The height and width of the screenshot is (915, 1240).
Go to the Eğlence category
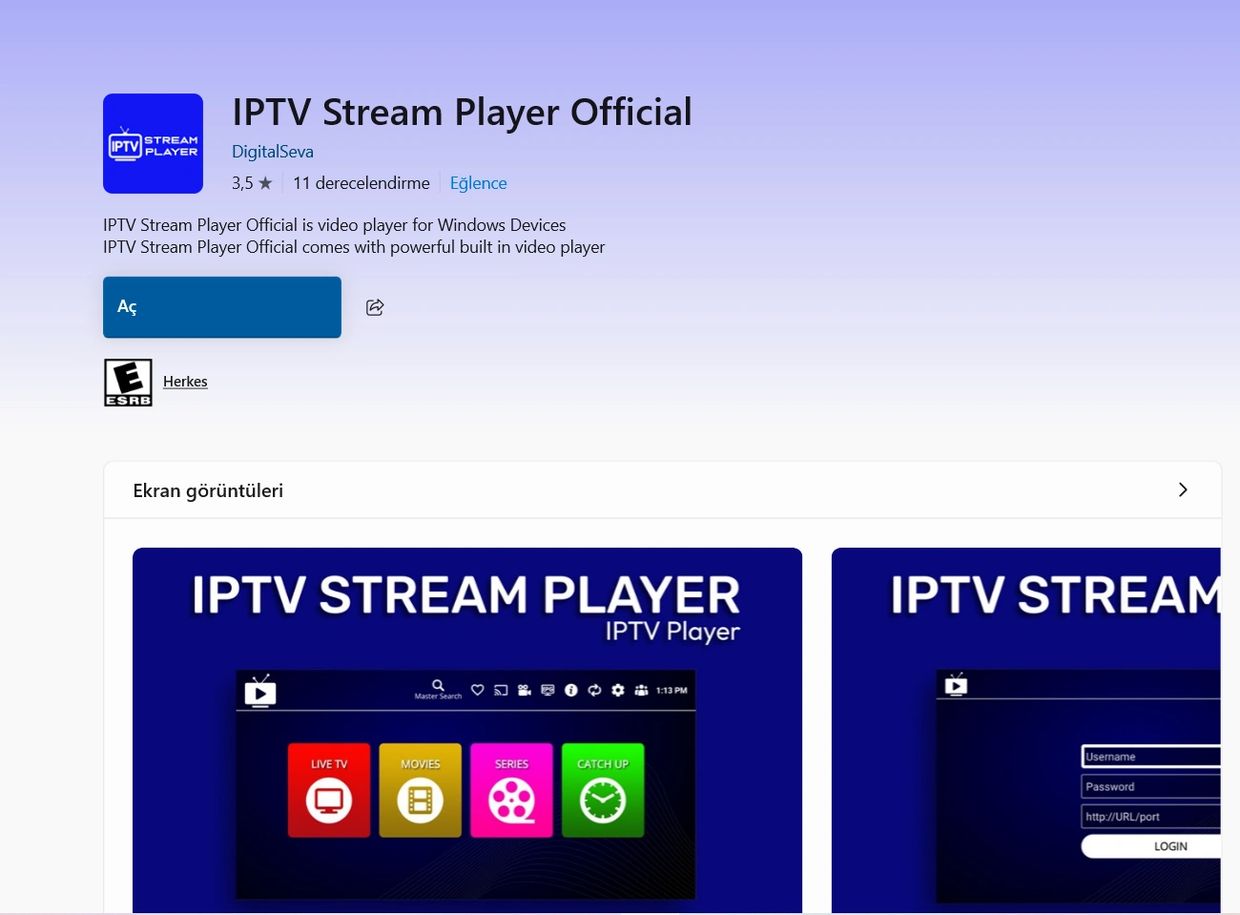pyautogui.click(x=478, y=183)
